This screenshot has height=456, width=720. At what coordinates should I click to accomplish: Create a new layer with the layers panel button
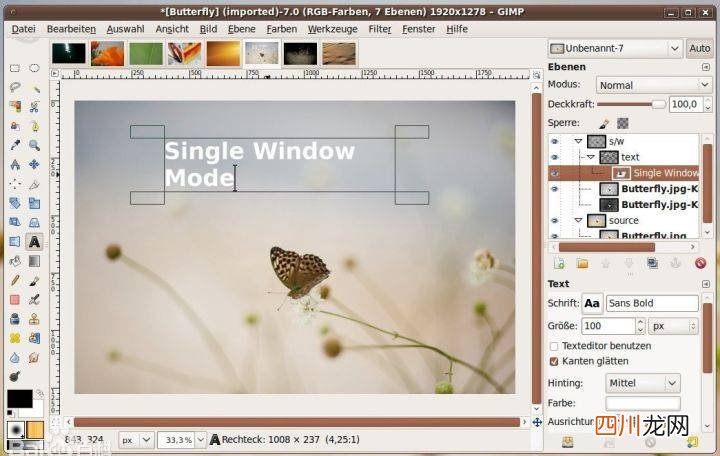point(559,264)
